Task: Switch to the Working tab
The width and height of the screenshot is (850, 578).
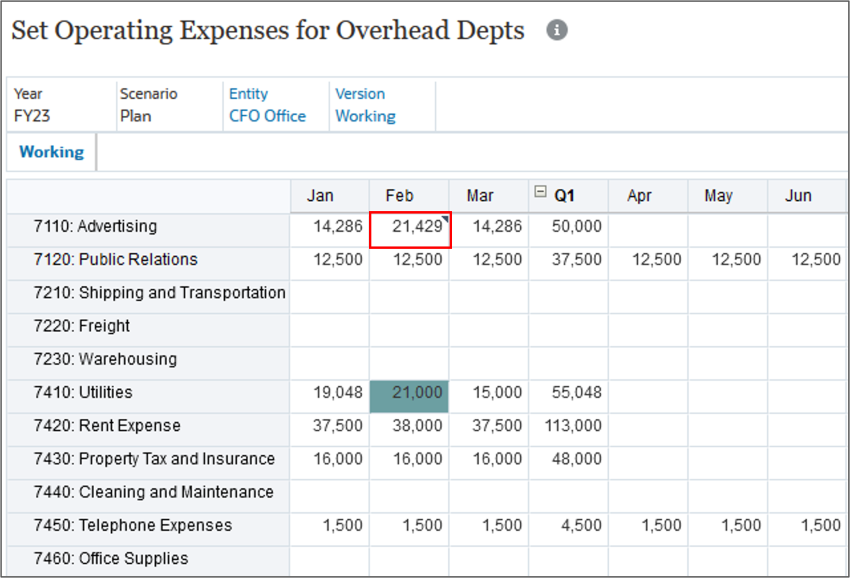Action: pyautogui.click(x=50, y=151)
